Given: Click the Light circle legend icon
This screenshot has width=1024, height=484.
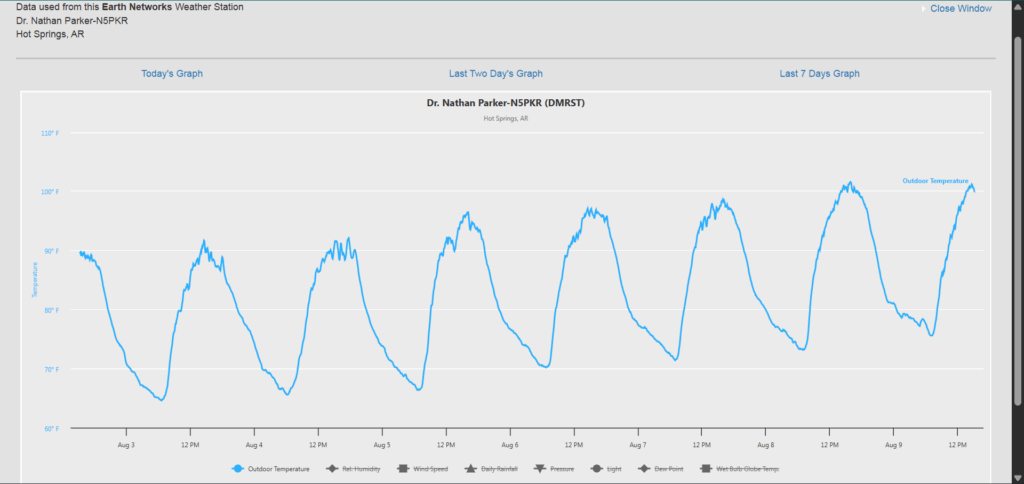Looking at the screenshot, I should tap(596, 468).
